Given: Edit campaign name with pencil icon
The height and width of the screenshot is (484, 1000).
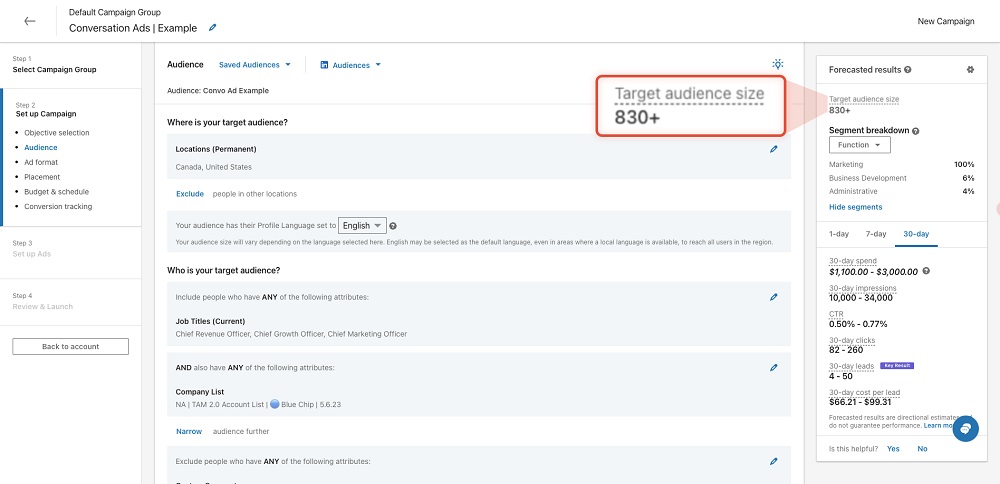Looking at the screenshot, I should pos(212,28).
